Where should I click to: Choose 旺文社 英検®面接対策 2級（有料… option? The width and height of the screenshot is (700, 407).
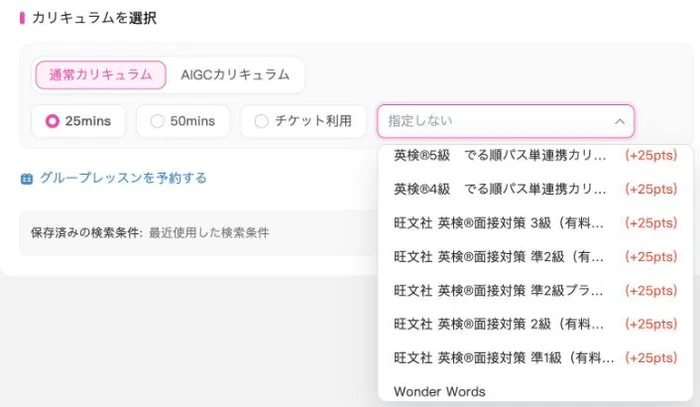tap(535, 324)
